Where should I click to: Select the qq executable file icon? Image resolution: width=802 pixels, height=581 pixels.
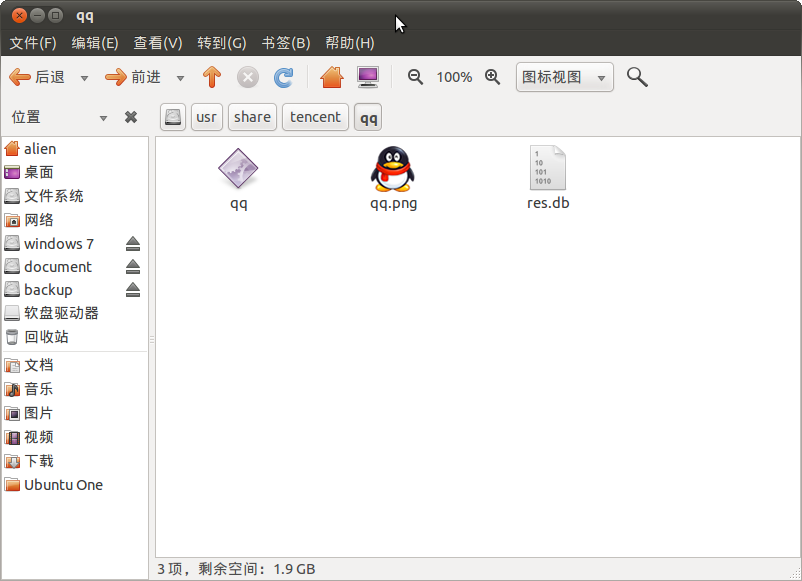(x=238, y=168)
